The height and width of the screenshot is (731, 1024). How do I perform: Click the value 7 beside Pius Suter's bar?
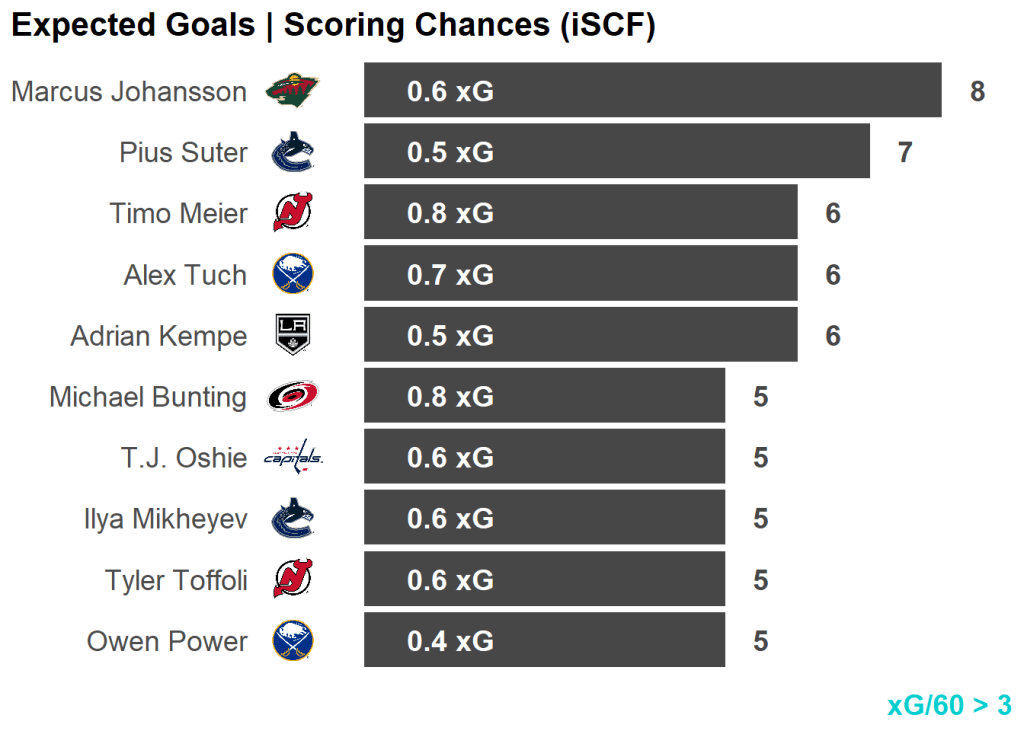[x=904, y=153]
